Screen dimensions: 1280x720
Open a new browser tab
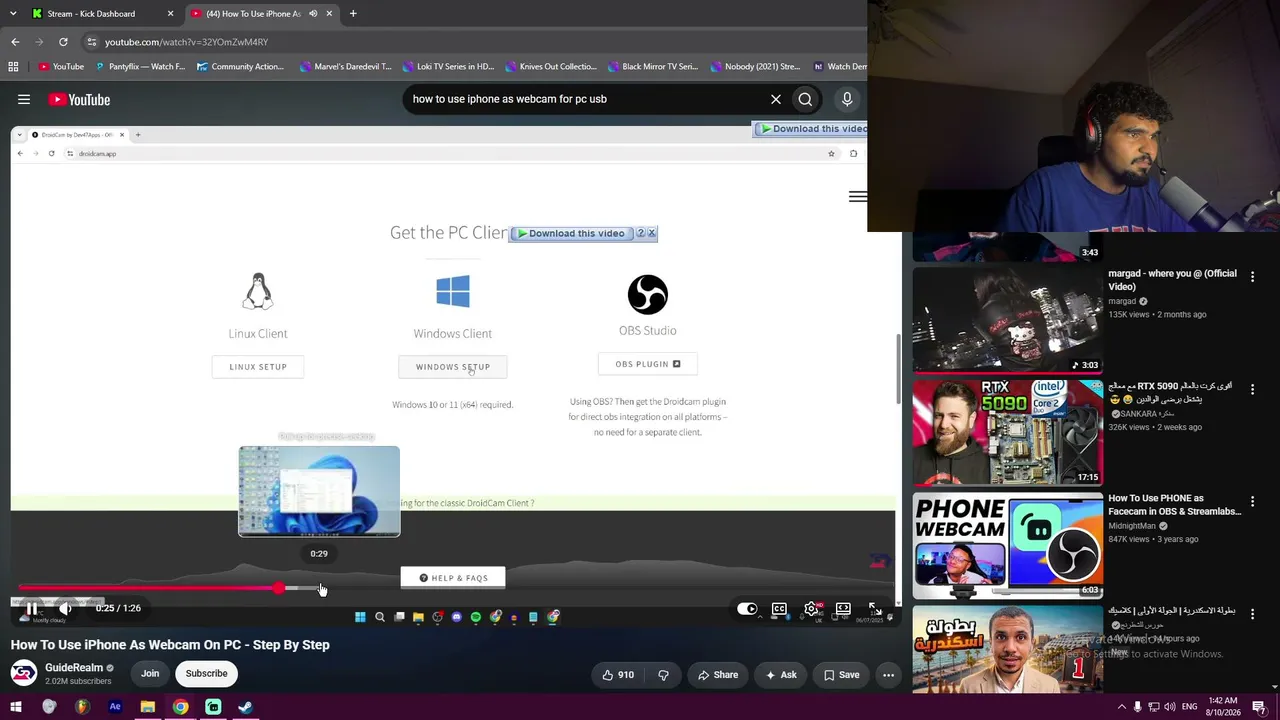click(x=353, y=14)
